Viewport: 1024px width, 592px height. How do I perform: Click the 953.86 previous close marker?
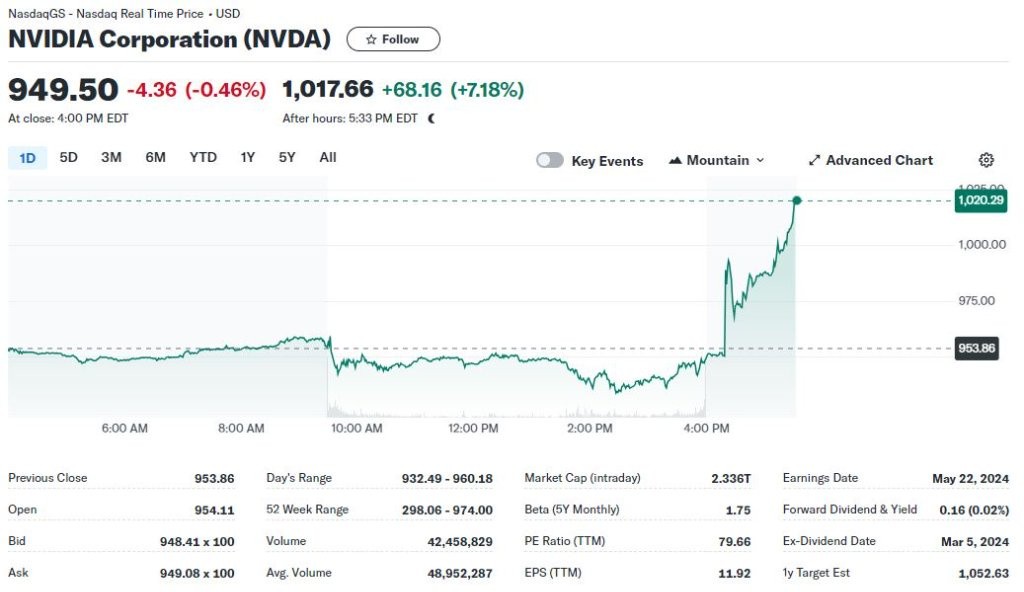[x=976, y=349]
